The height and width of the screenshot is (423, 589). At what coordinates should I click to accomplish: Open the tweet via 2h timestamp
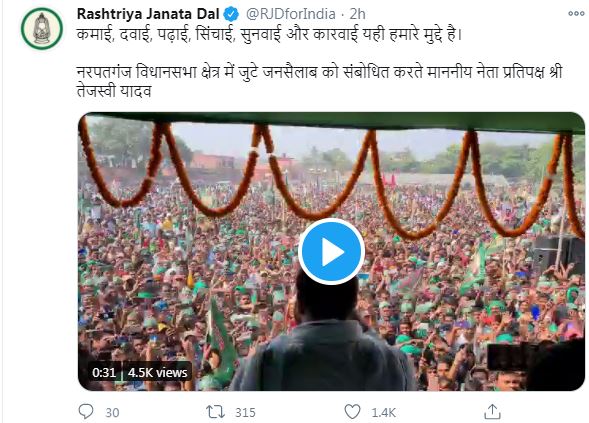pyautogui.click(x=357, y=14)
